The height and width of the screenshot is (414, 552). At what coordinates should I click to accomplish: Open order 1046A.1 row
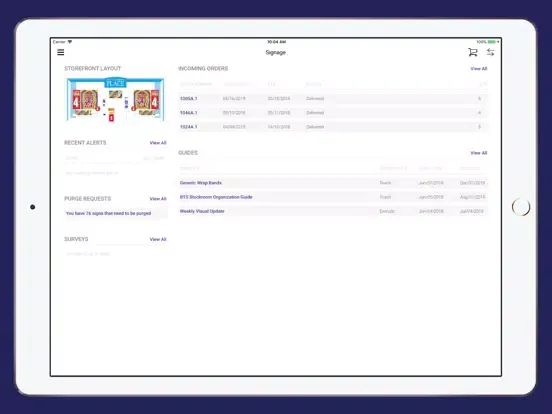pyautogui.click(x=333, y=113)
